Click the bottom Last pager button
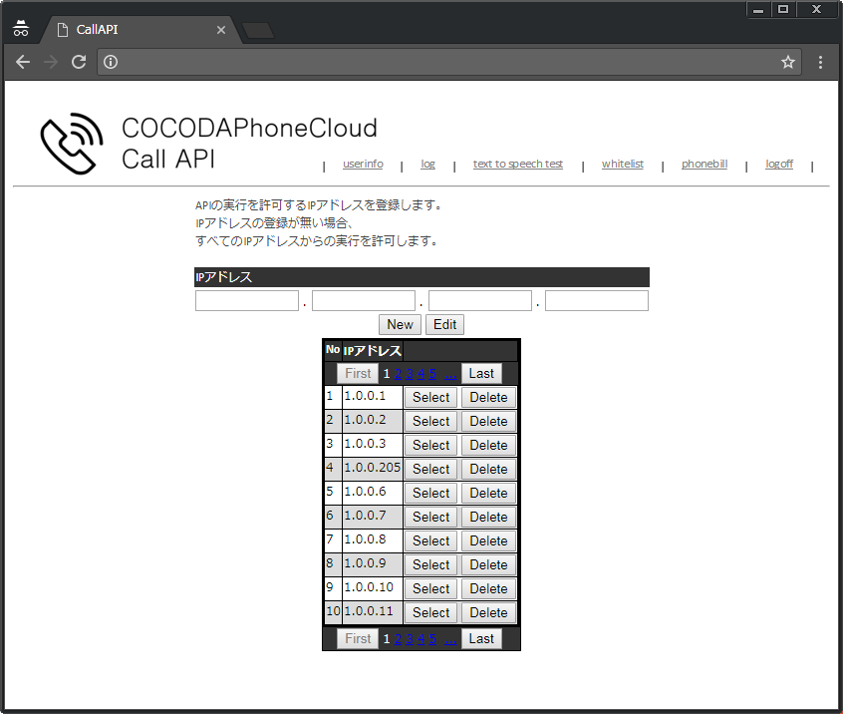Screen dimensions: 843x714 481,639
